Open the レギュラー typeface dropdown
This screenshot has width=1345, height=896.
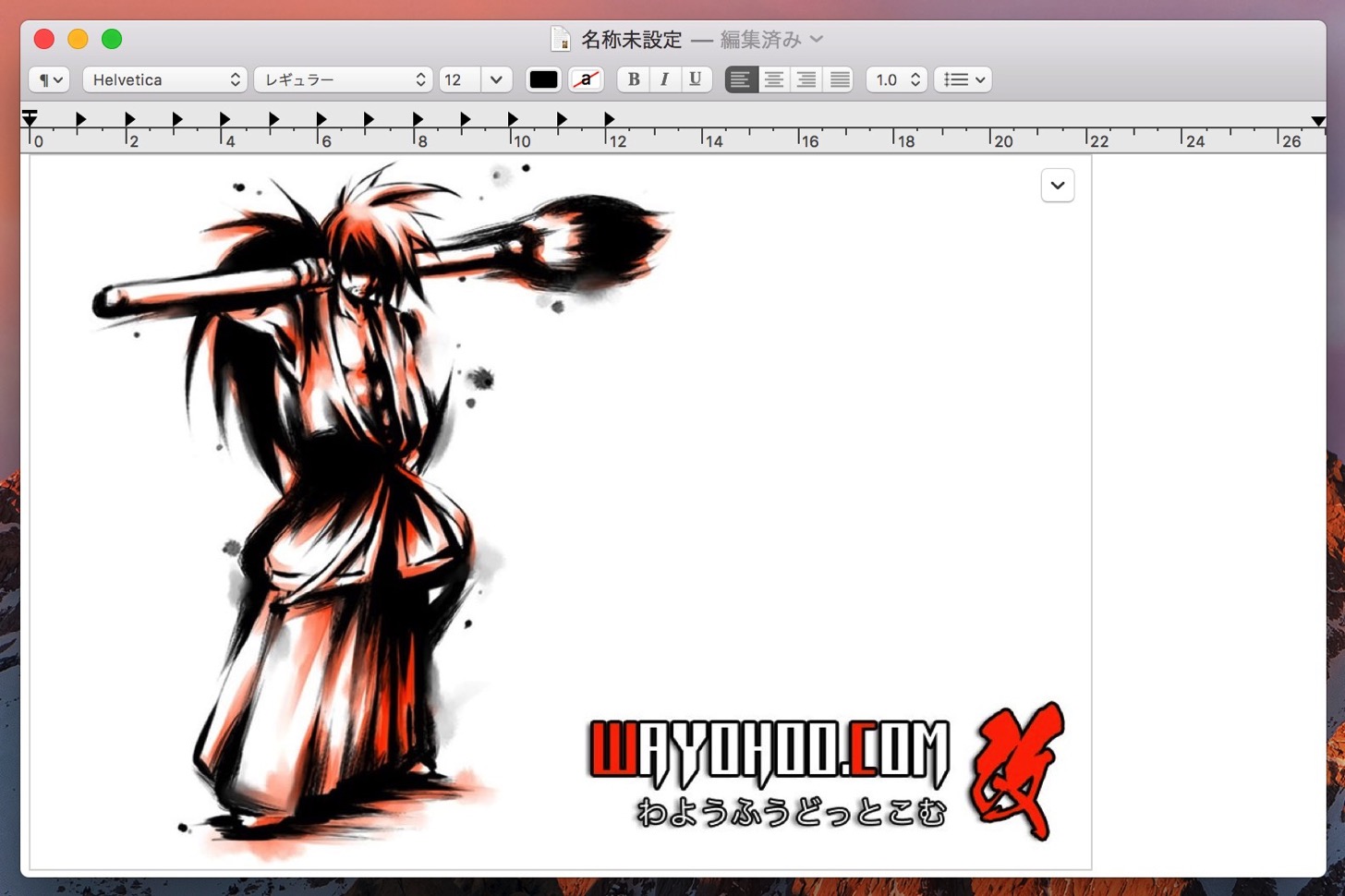click(x=343, y=79)
